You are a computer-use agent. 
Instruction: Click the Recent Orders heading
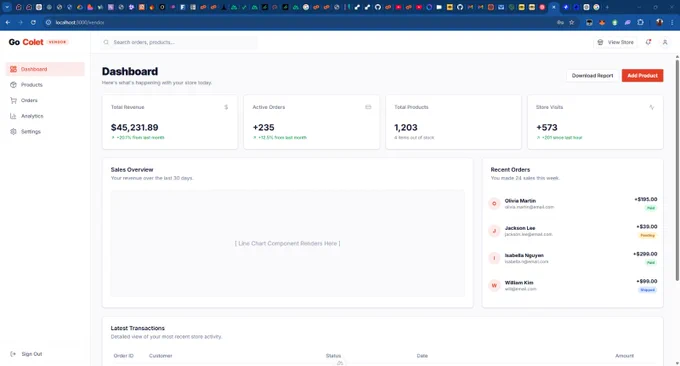[x=510, y=170]
